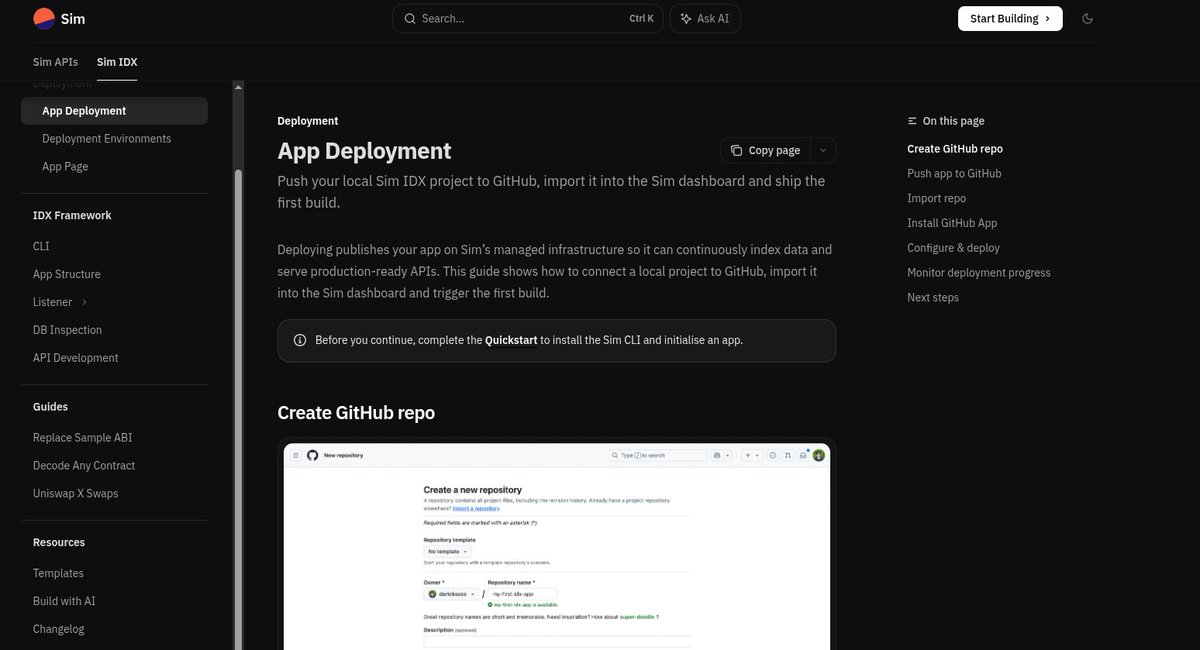The width and height of the screenshot is (1200, 650).
Task: Jump to Push app to GitHub section
Action: [x=954, y=174]
